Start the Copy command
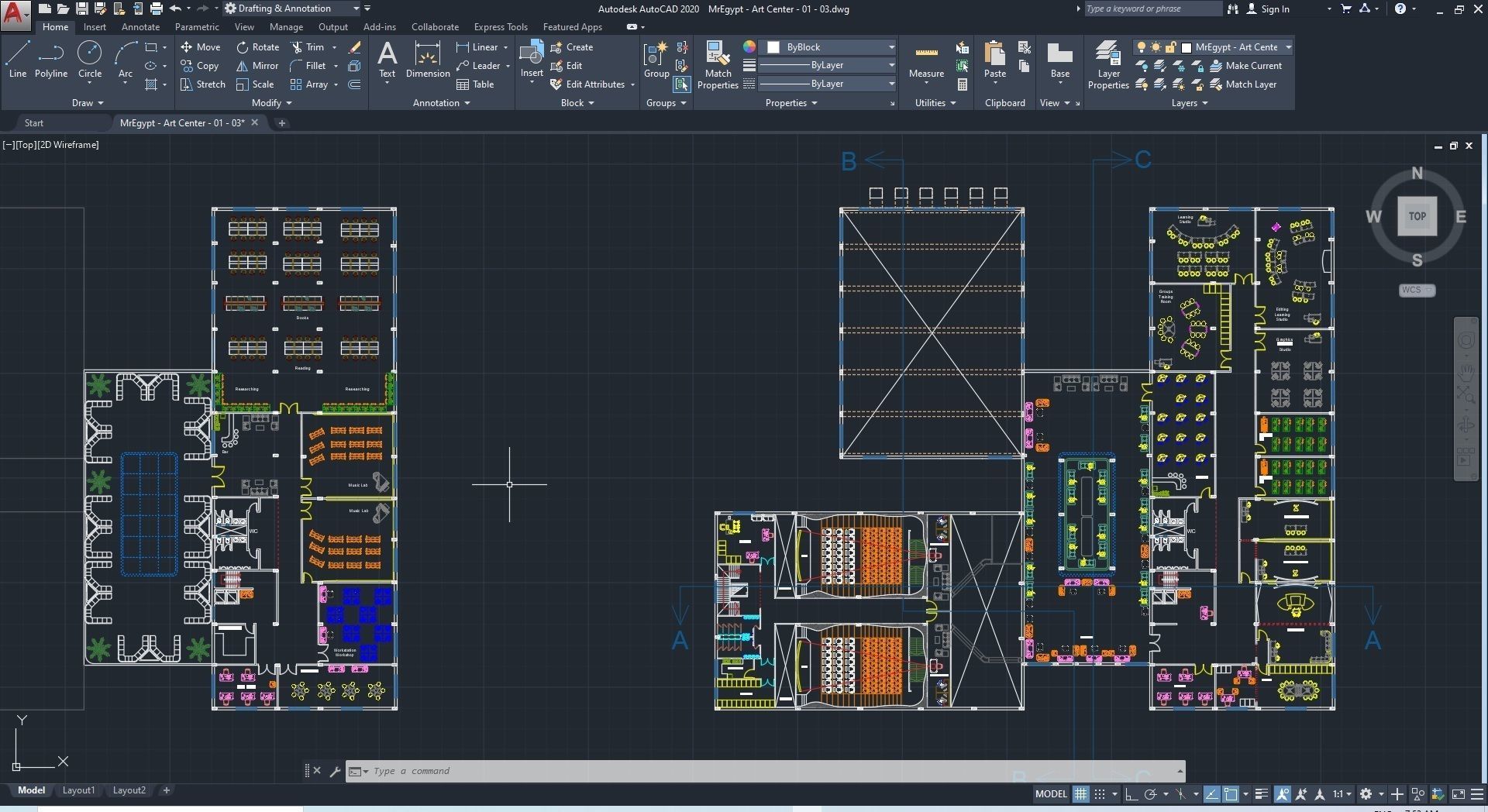The height and width of the screenshot is (812, 1488). click(x=200, y=66)
